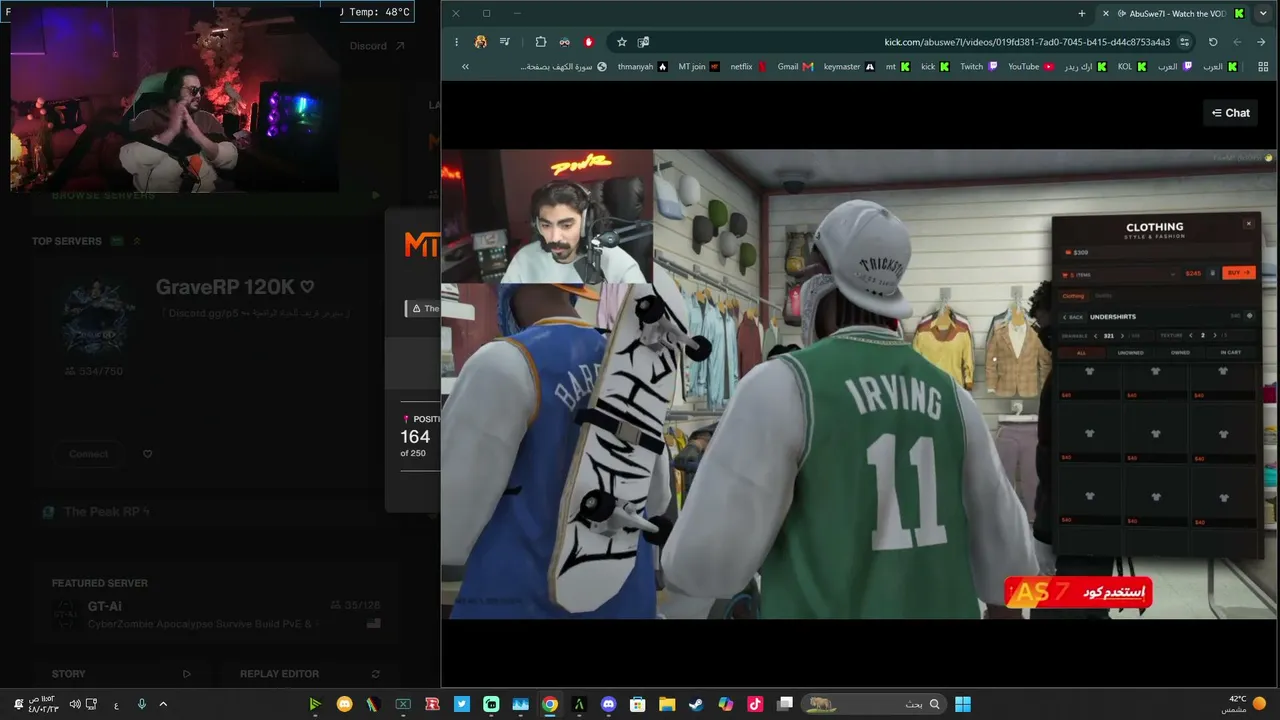Screen dimensions: 1280x720
Task: Open the Gmail bookmark
Action: (x=796, y=67)
